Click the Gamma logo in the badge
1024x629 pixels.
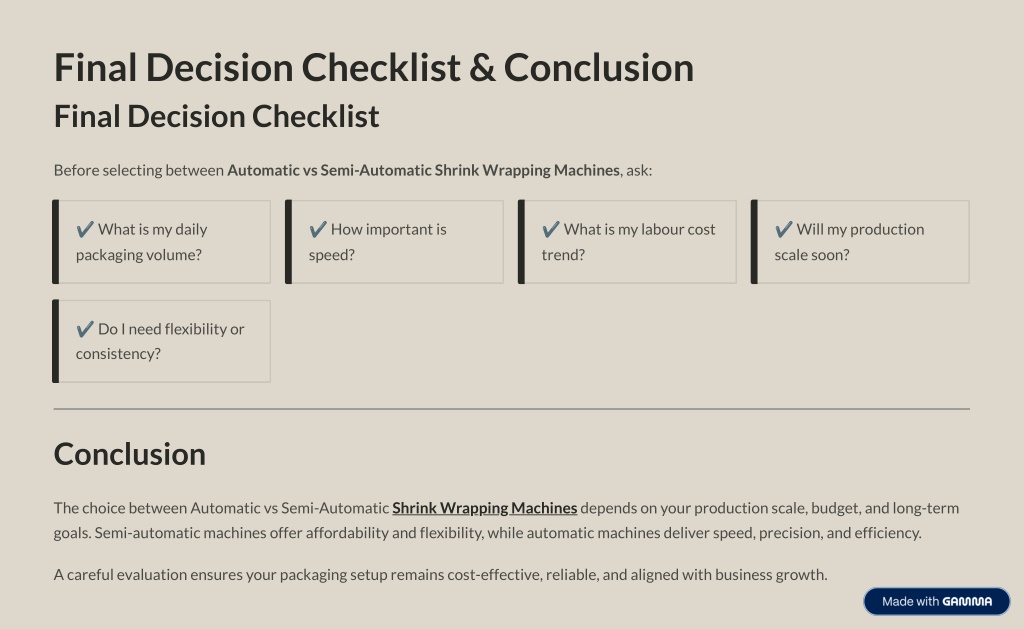pyautogui.click(x=967, y=602)
